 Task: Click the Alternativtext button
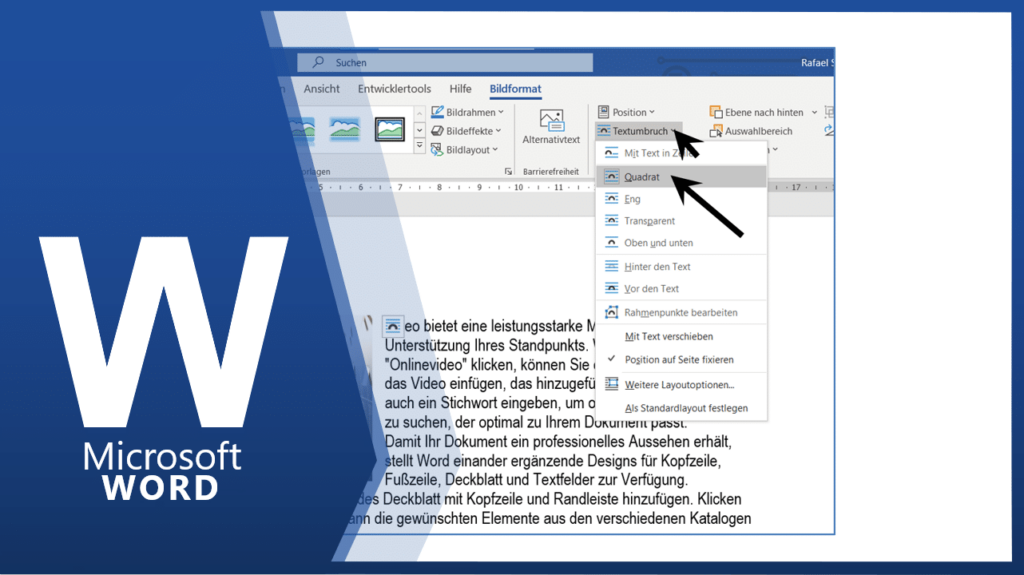(551, 127)
